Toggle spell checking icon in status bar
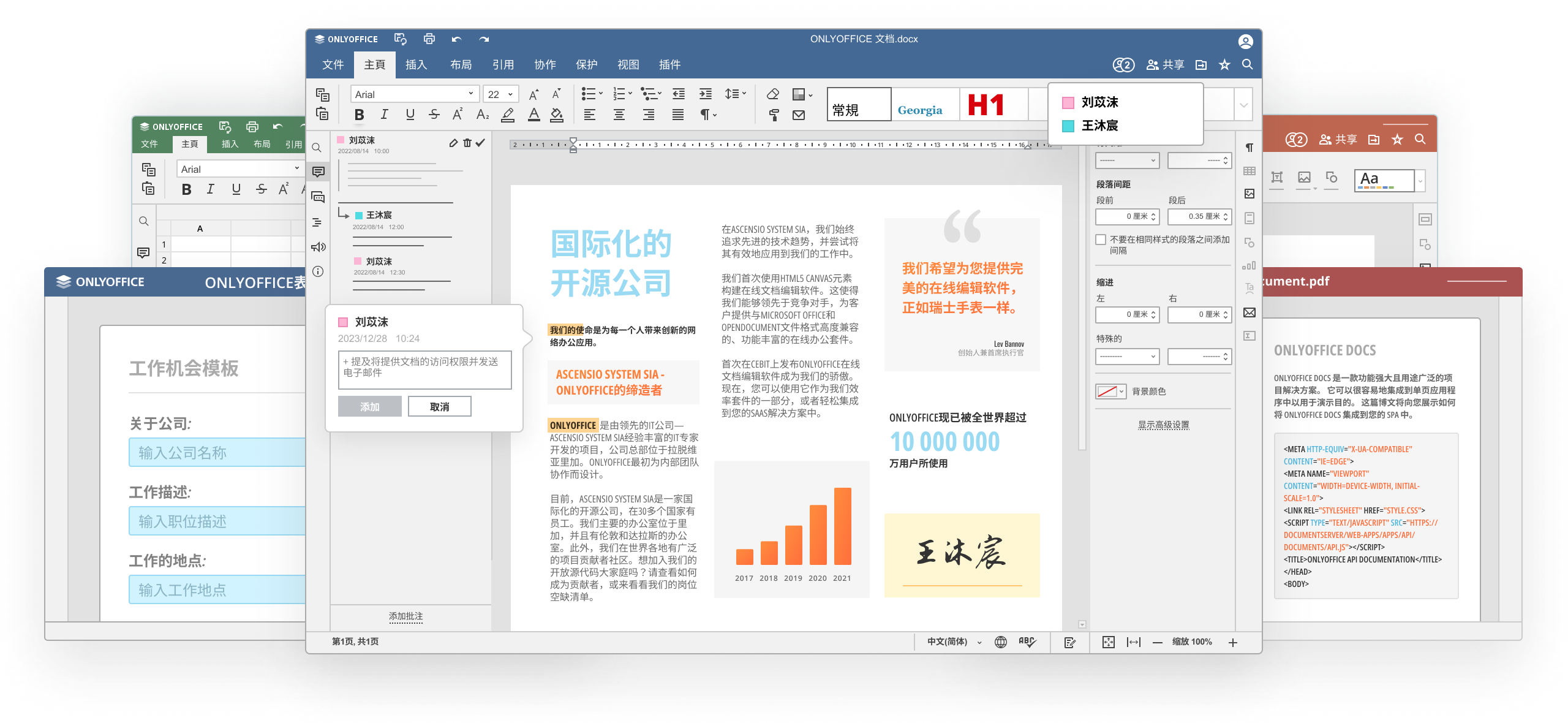Viewport: 1568px width, 723px height. (x=1027, y=642)
